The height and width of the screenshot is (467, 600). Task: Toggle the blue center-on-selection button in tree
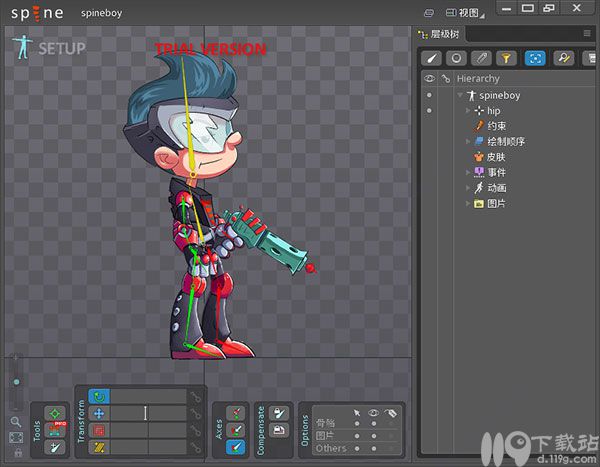(535, 58)
